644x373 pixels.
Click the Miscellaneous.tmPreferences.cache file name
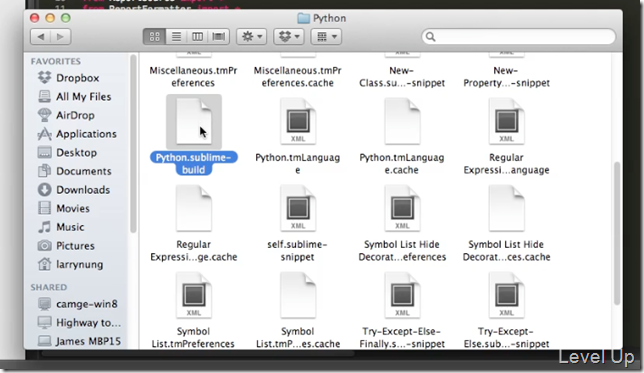coord(298,76)
